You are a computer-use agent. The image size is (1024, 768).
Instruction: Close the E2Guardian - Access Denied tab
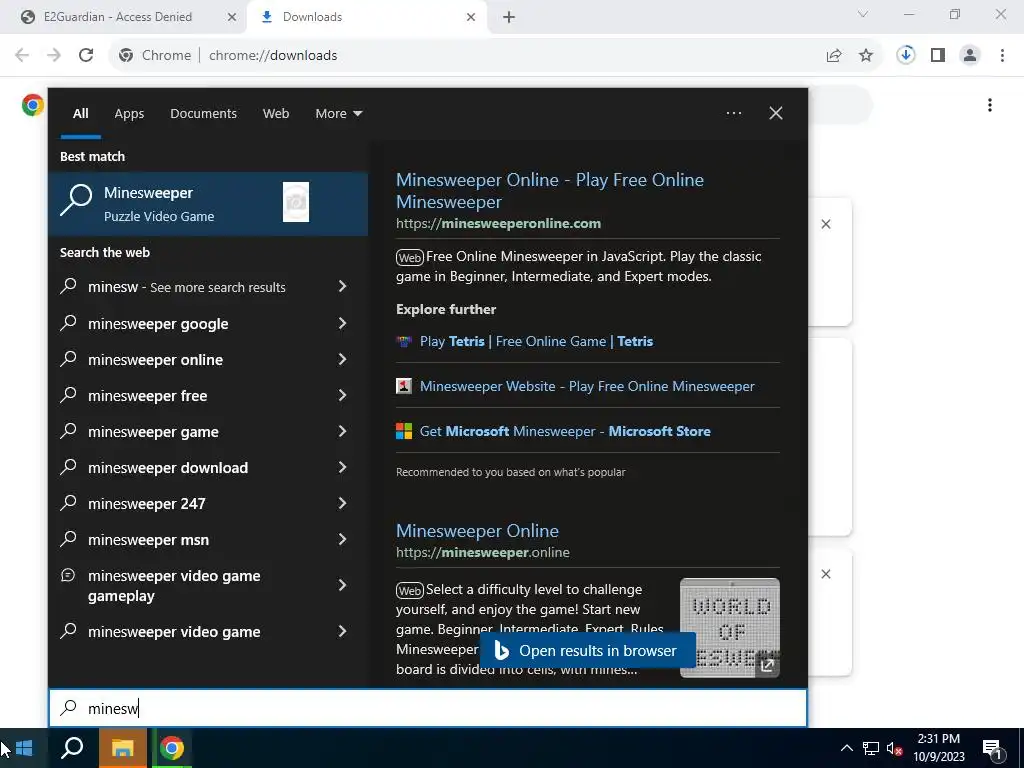click(x=231, y=17)
